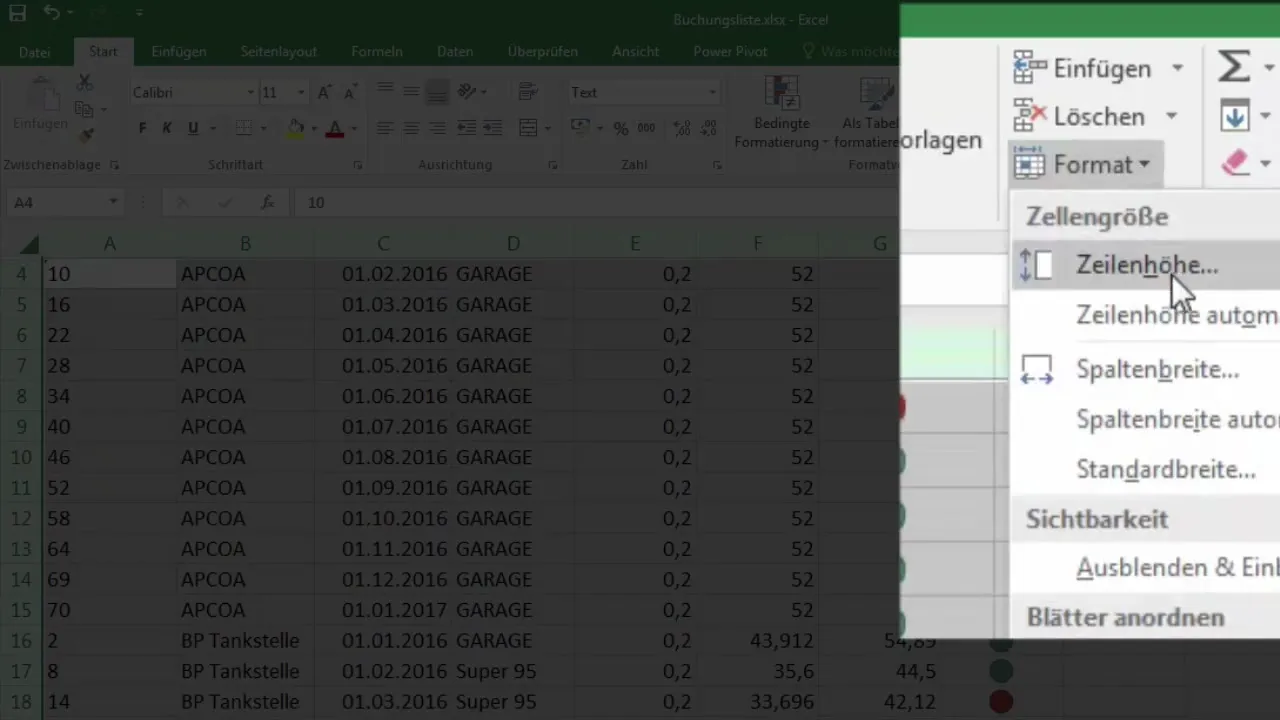Apply thousands separator 000 icon

(x=645, y=128)
